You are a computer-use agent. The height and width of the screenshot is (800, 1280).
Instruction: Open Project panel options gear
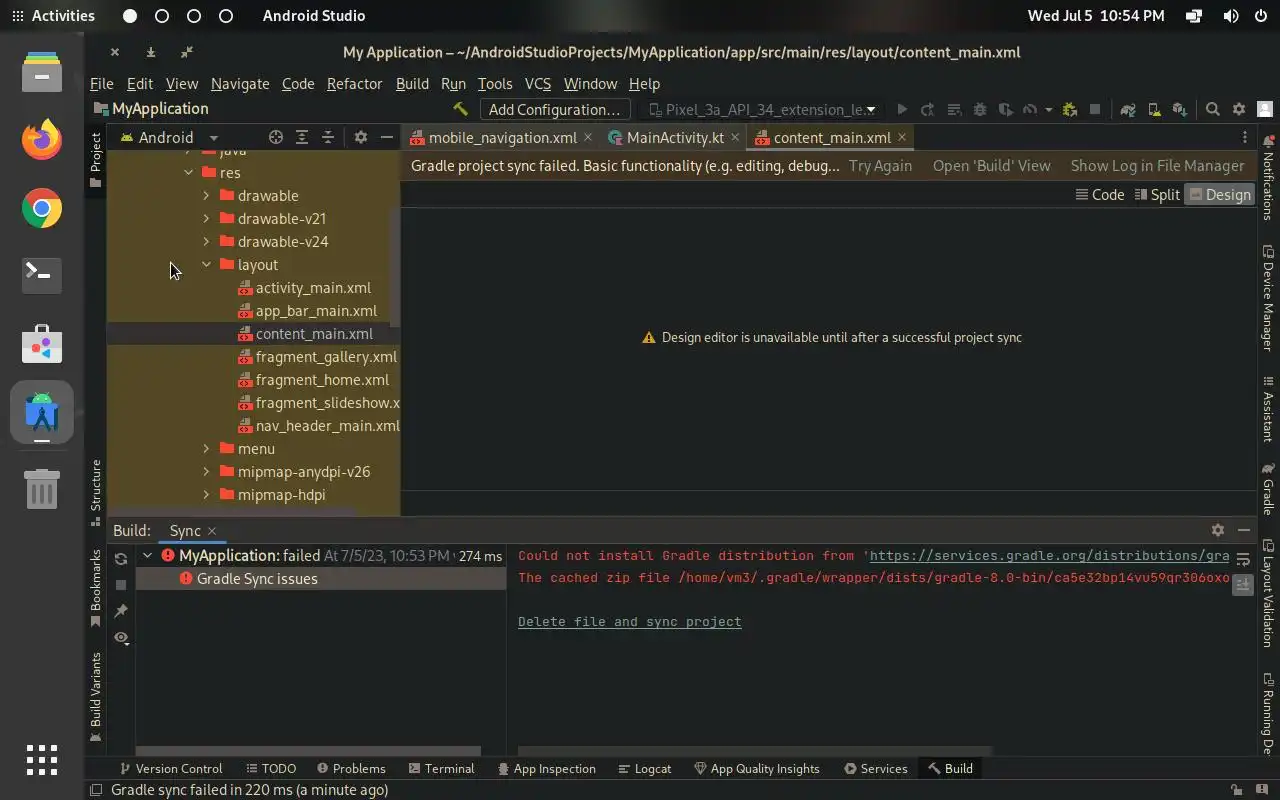coord(361,137)
